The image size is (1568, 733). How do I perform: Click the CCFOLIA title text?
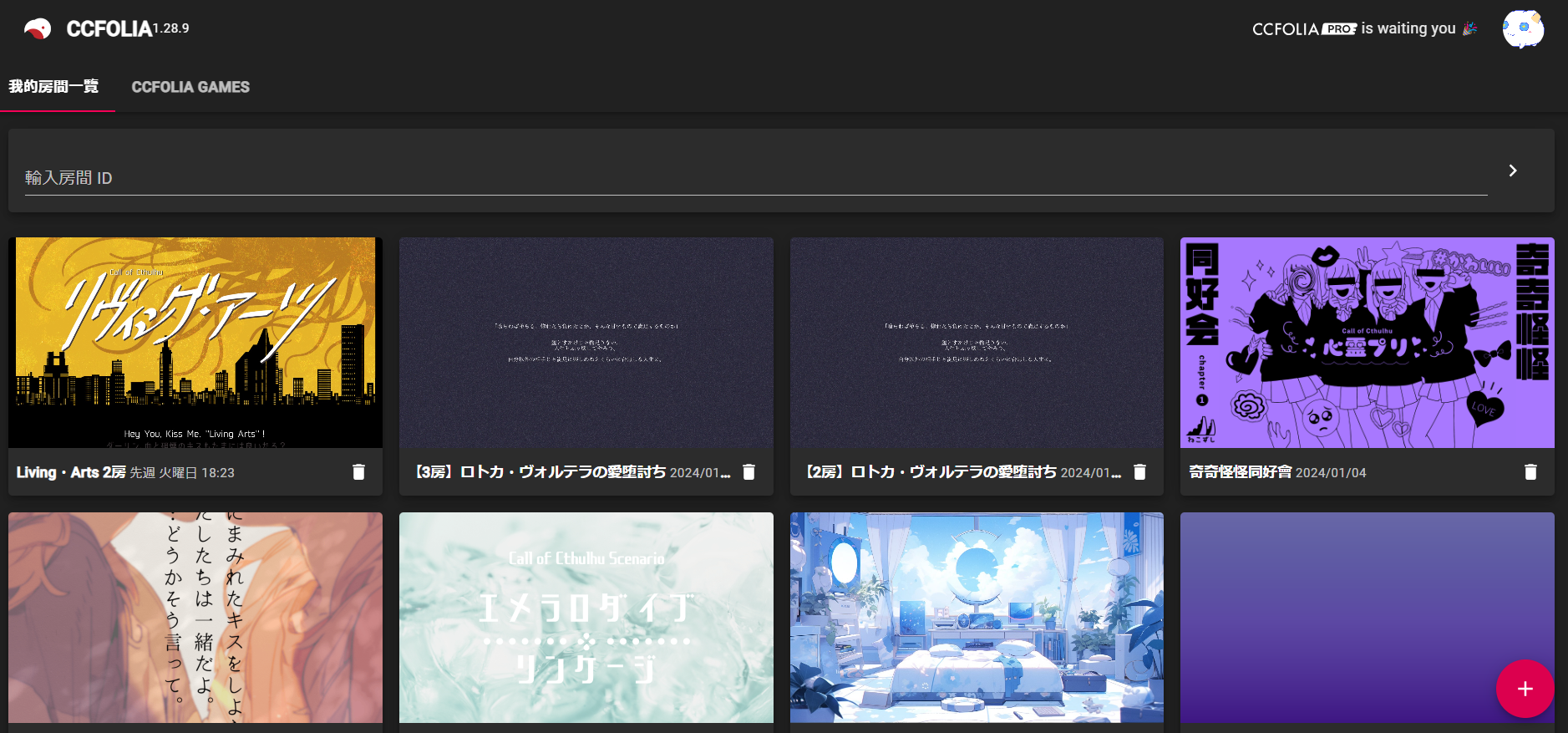coord(109,29)
